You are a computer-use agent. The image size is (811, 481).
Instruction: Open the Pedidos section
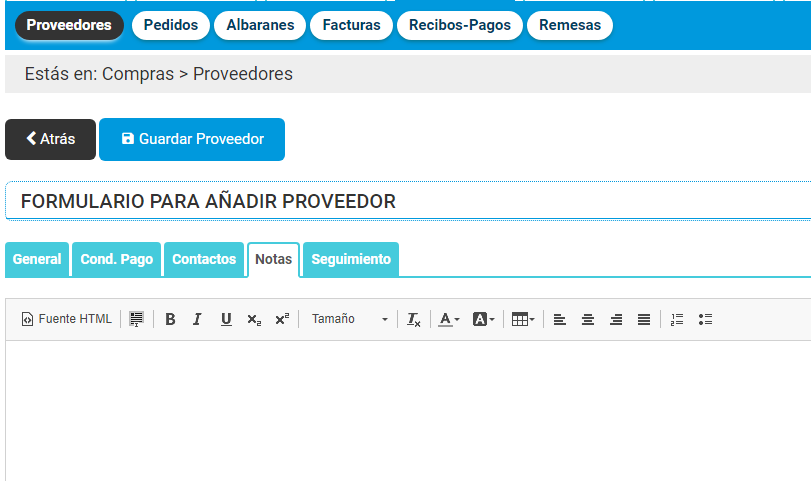171,25
